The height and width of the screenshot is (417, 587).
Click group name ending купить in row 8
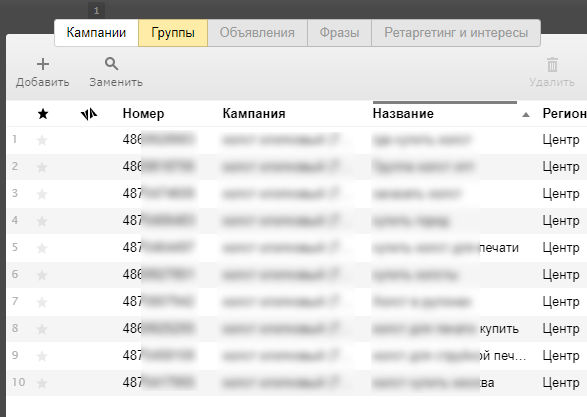(445, 329)
